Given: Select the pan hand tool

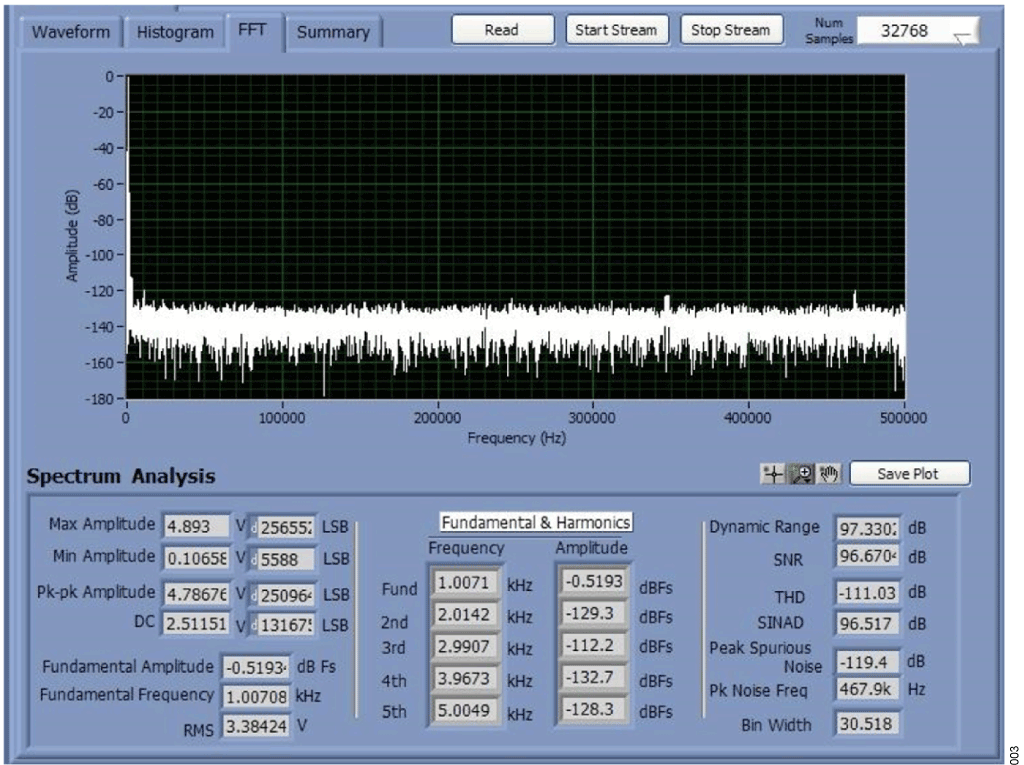Looking at the screenshot, I should (x=828, y=474).
